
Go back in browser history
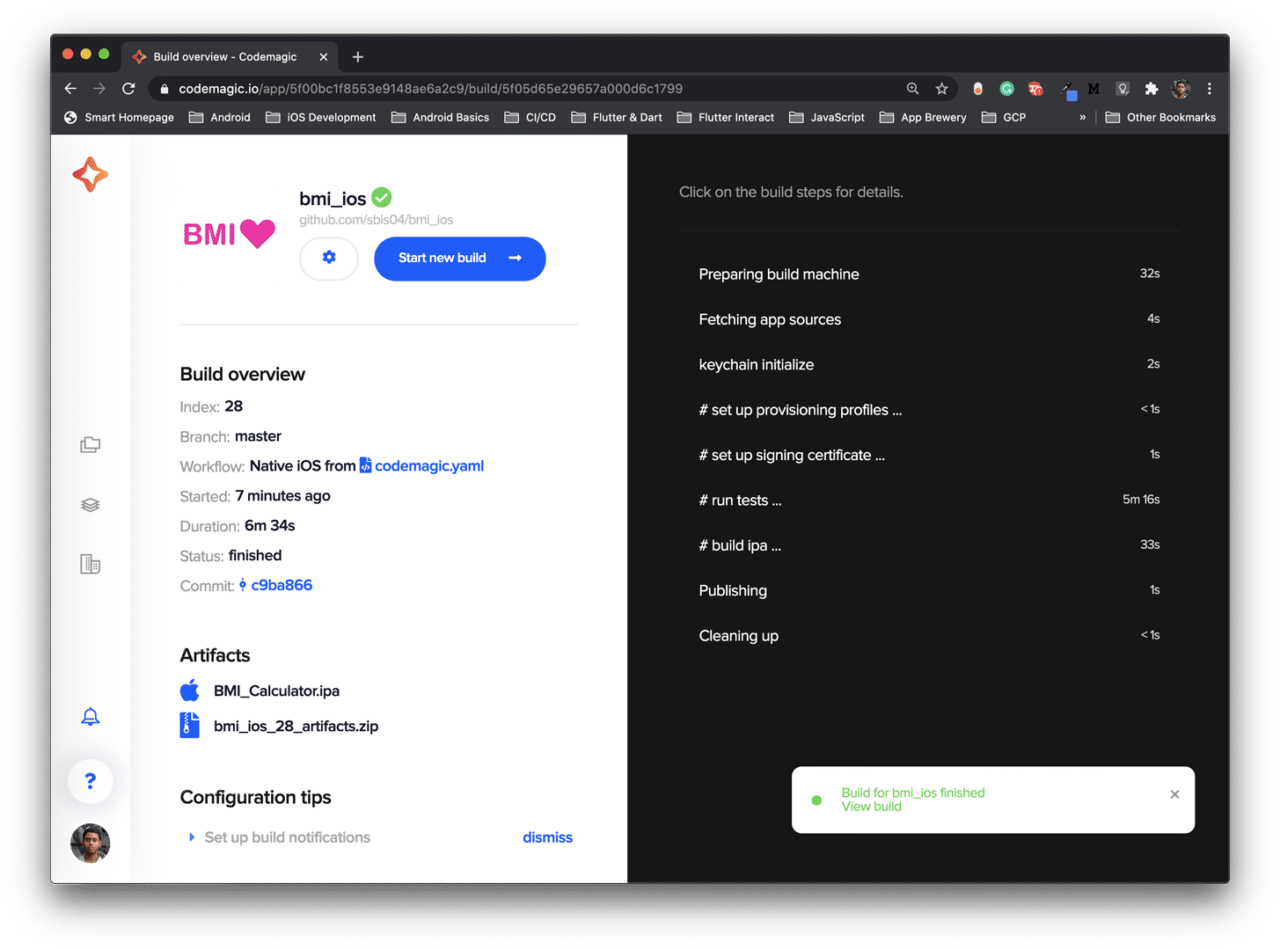coord(70,88)
